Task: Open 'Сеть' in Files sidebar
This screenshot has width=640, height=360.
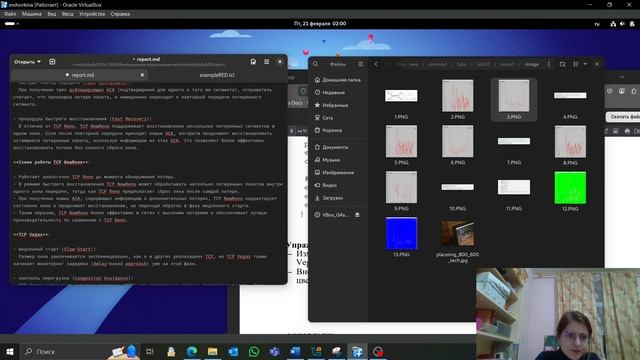Action: (x=337, y=118)
